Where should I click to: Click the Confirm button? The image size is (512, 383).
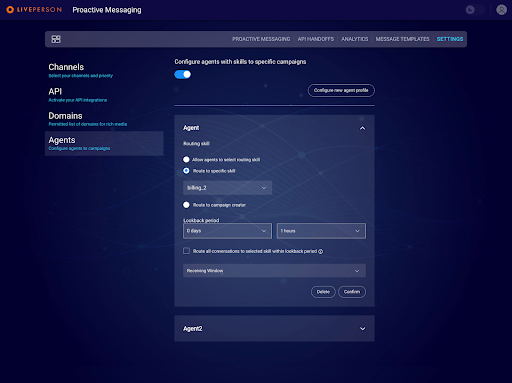(352, 292)
